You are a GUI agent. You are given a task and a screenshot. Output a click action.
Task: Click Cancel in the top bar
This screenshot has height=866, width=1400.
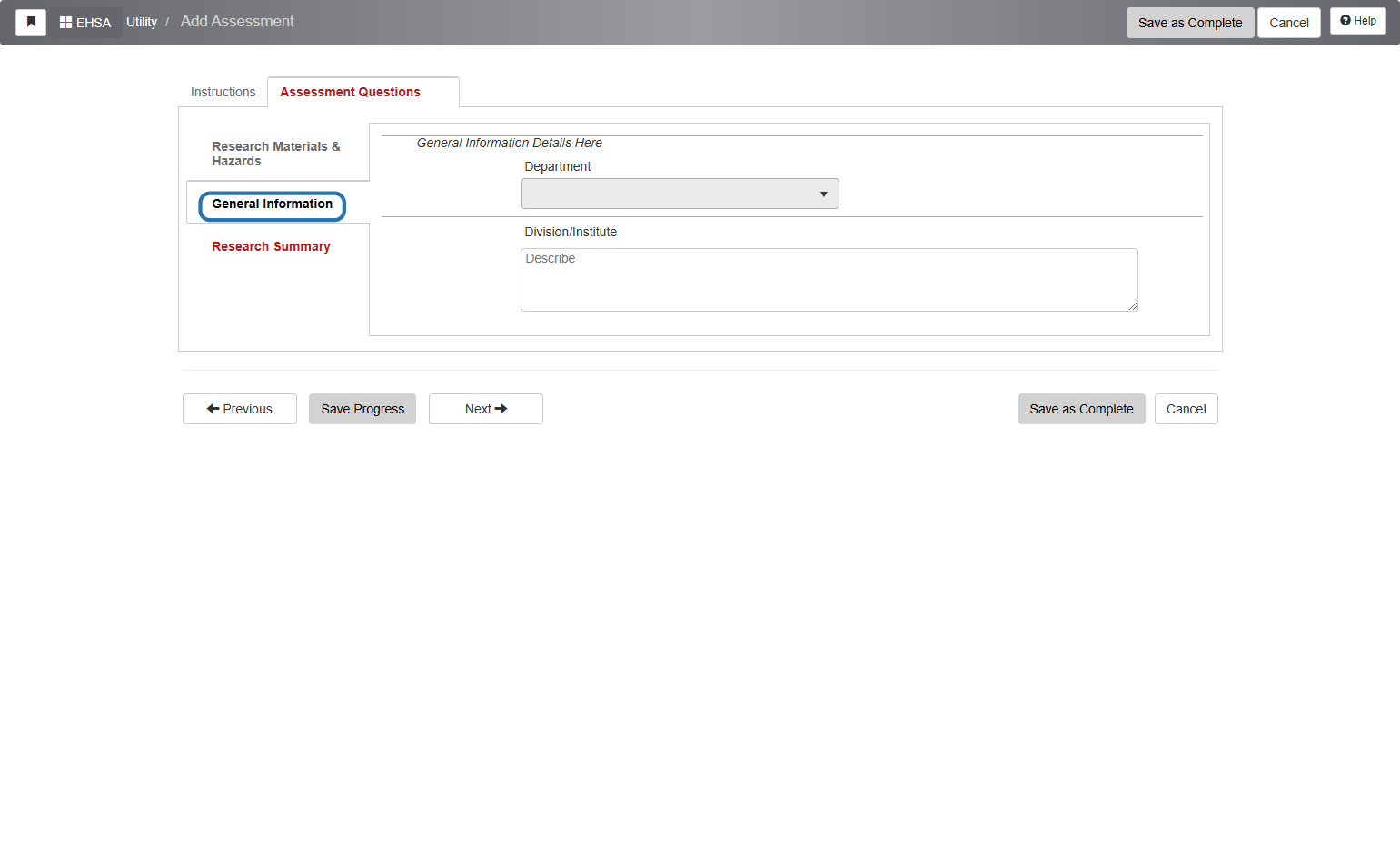1289,23
